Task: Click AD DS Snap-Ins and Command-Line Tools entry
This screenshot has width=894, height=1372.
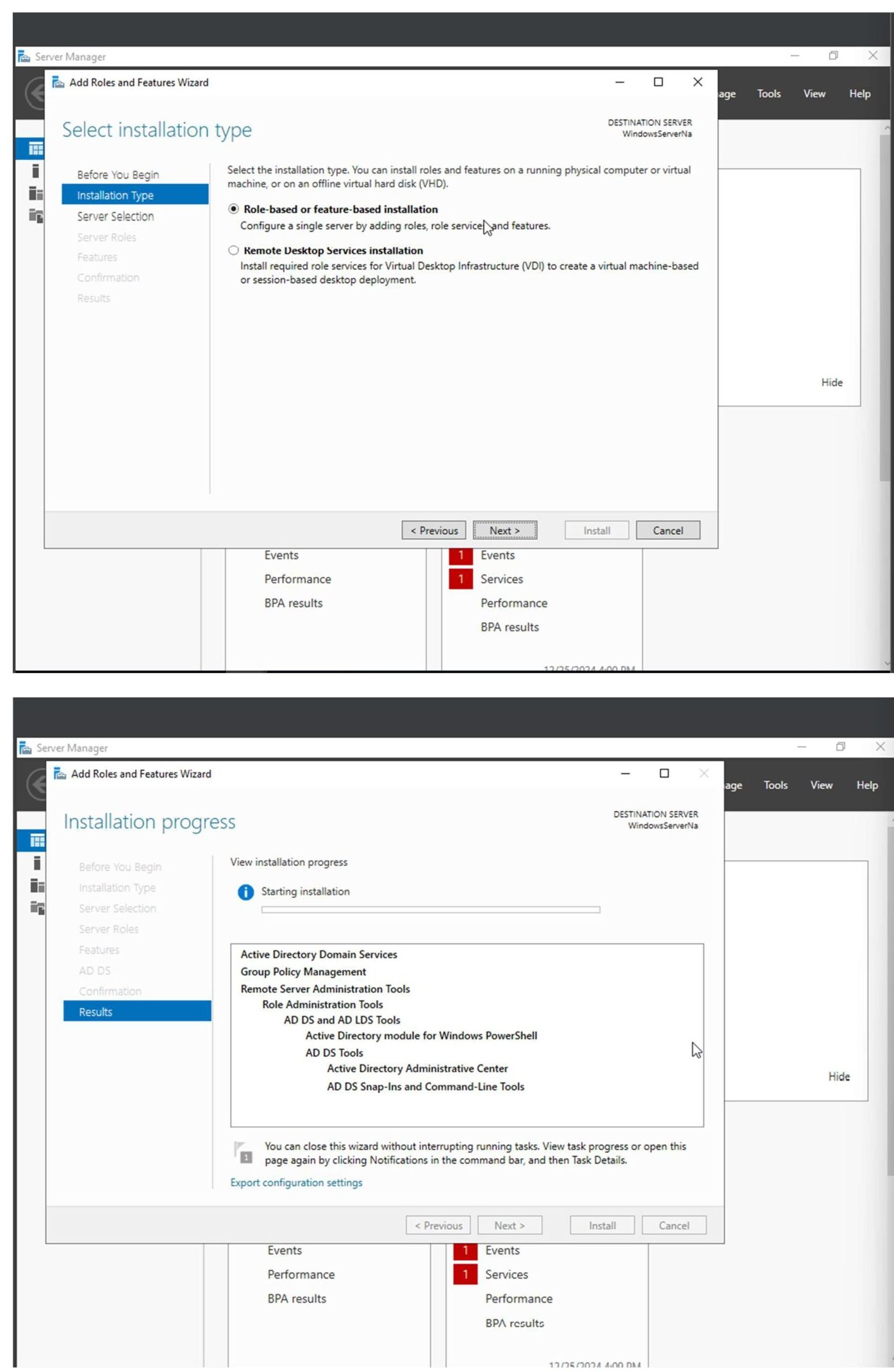Action: (426, 1086)
